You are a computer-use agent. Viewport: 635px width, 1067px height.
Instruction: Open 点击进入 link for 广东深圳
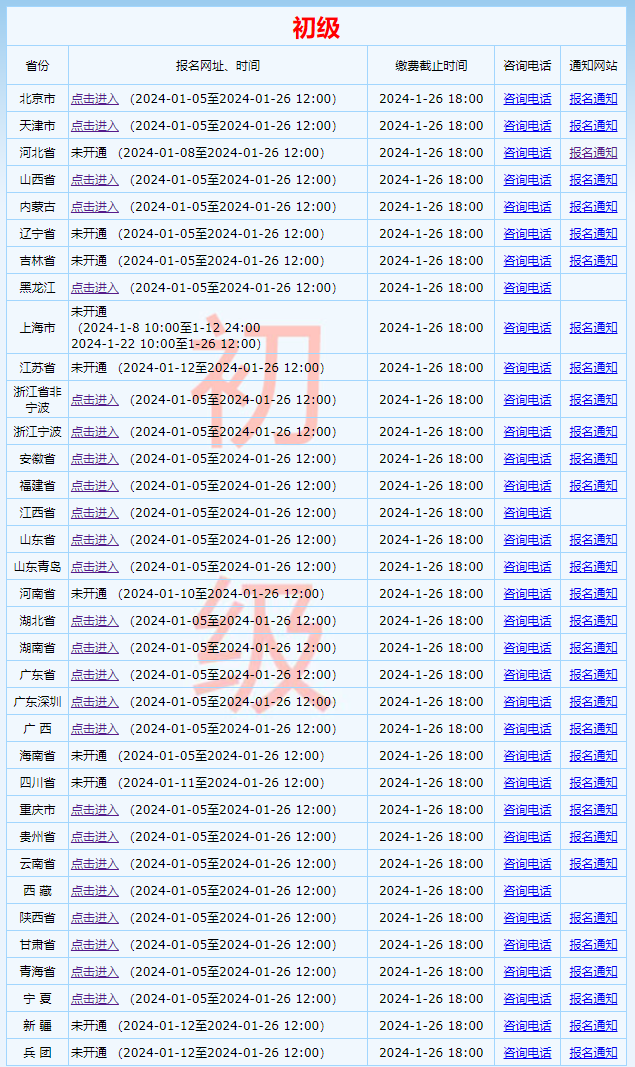pos(95,702)
